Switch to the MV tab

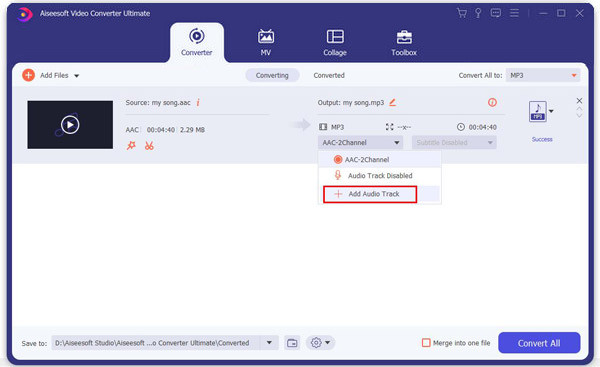point(266,42)
